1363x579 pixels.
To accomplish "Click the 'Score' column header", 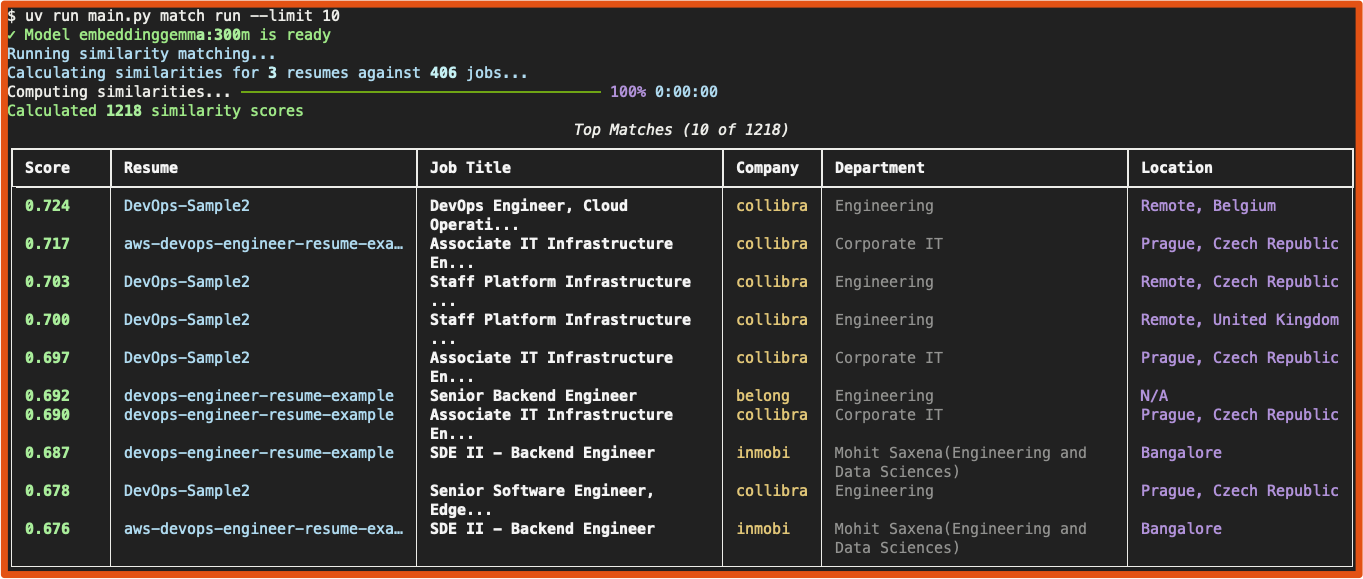I will (47, 168).
